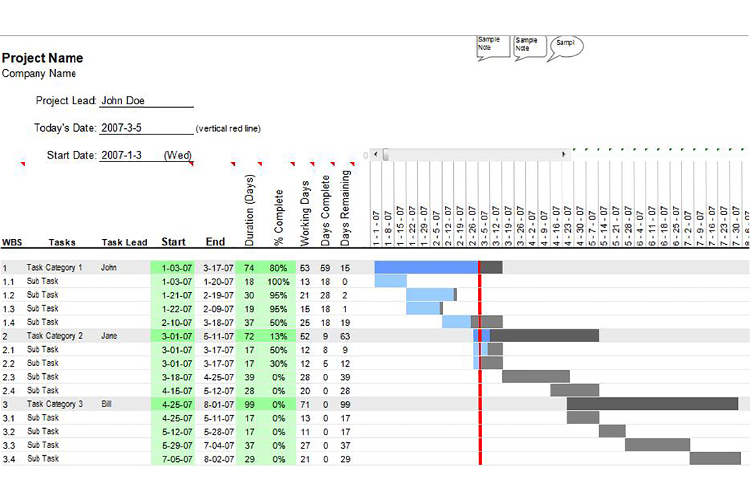Image resolution: width=750 pixels, height=501 pixels.
Task: Select the Task Lead column header
Action: click(x=124, y=242)
